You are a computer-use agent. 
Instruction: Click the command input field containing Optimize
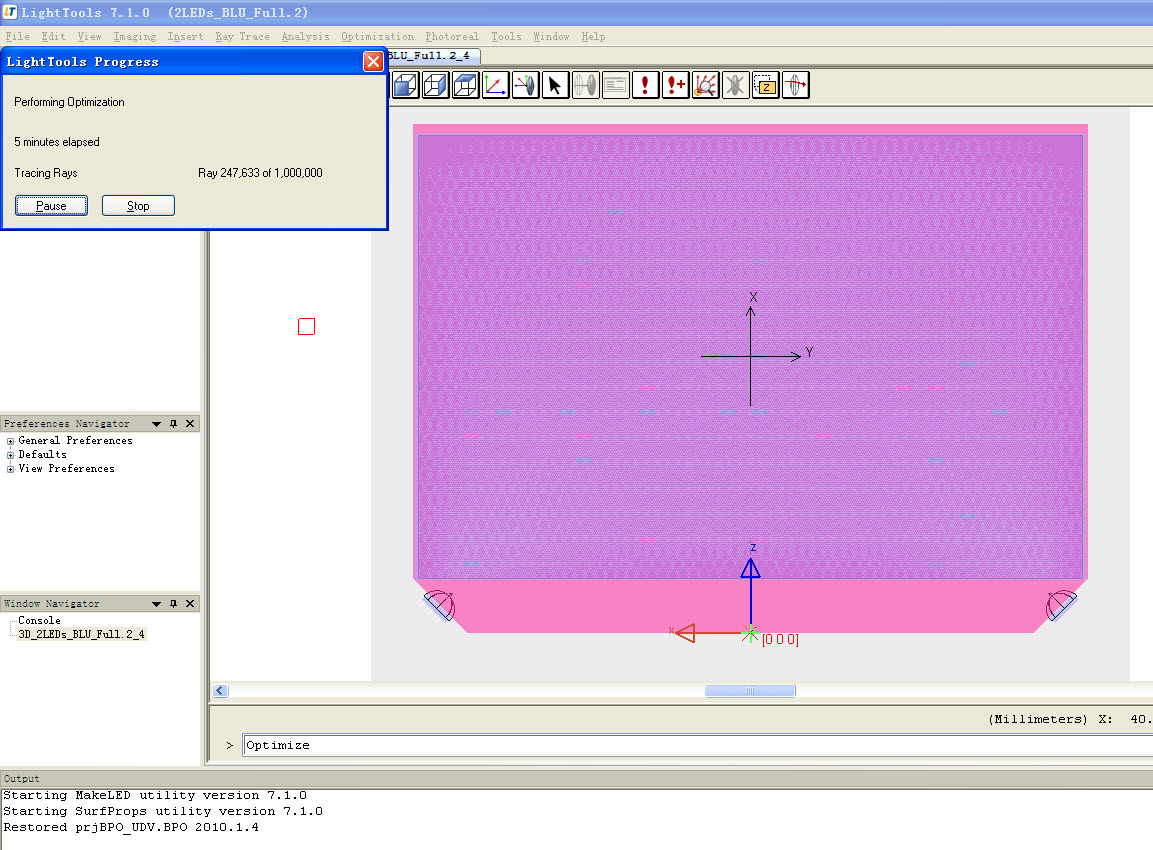[x=697, y=745]
